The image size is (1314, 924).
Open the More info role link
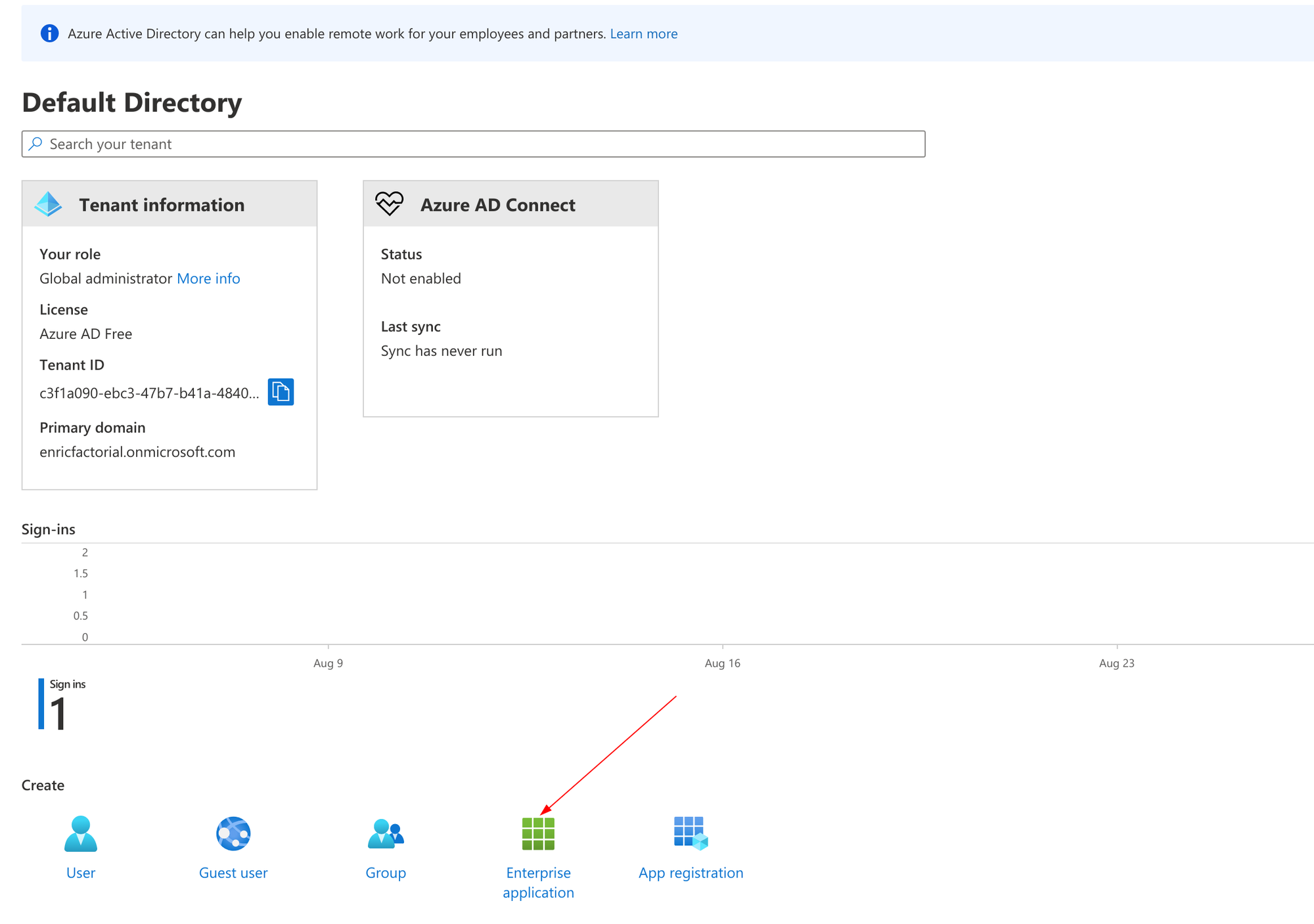point(208,278)
